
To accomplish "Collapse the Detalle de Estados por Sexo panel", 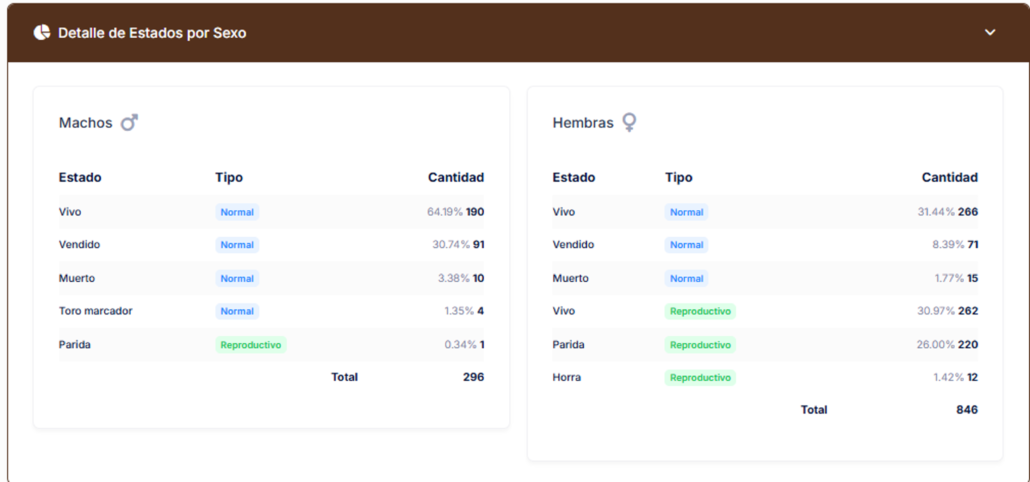I will coord(990,33).
